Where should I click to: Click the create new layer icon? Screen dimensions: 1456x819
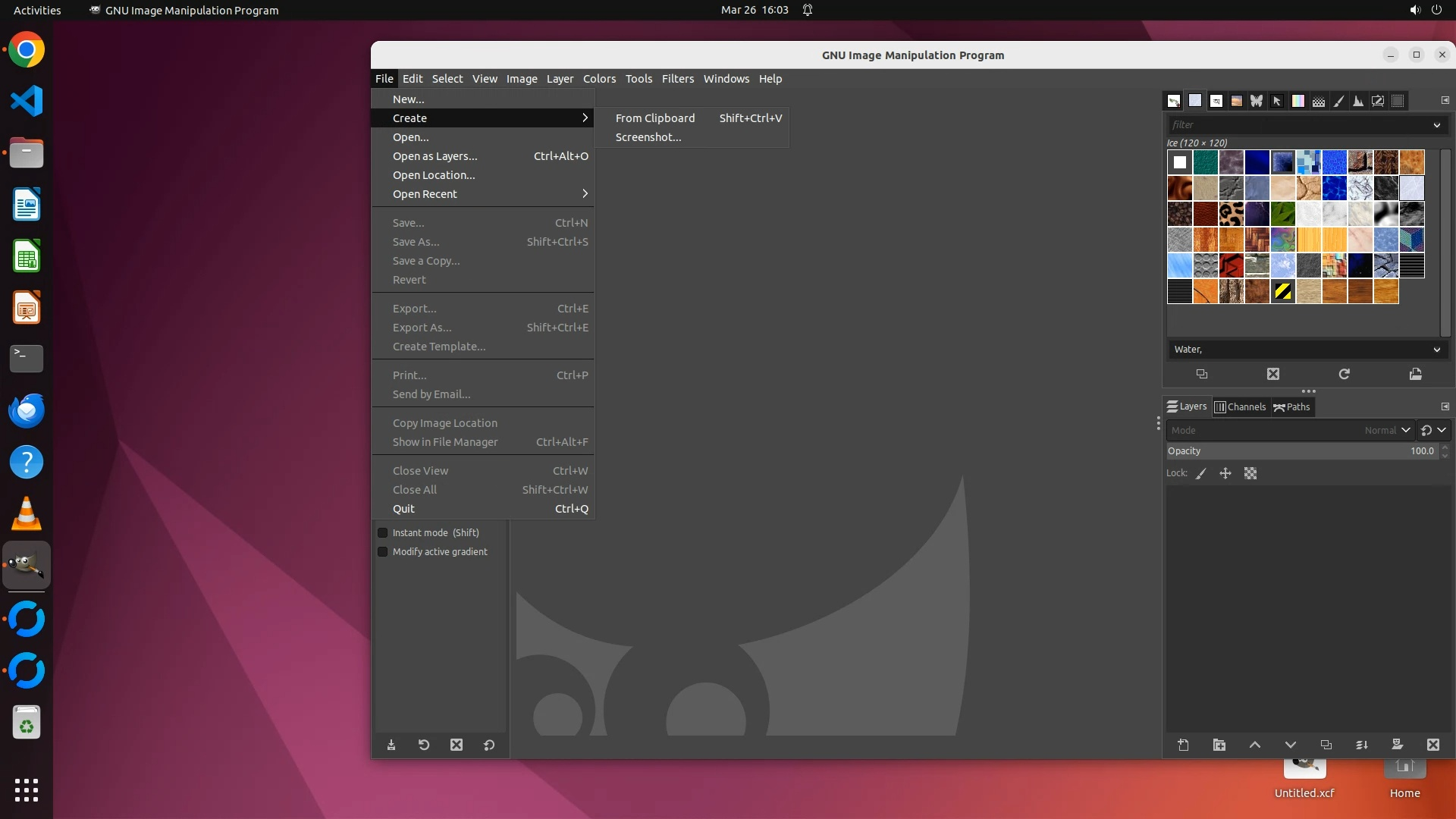pyautogui.click(x=1183, y=745)
